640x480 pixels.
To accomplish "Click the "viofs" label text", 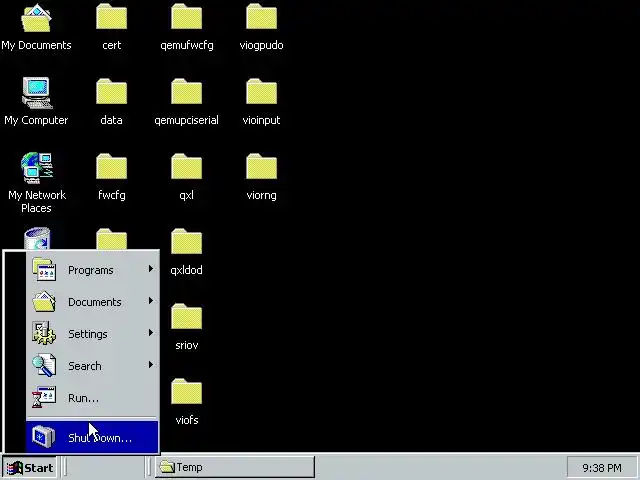I will (x=187, y=420).
